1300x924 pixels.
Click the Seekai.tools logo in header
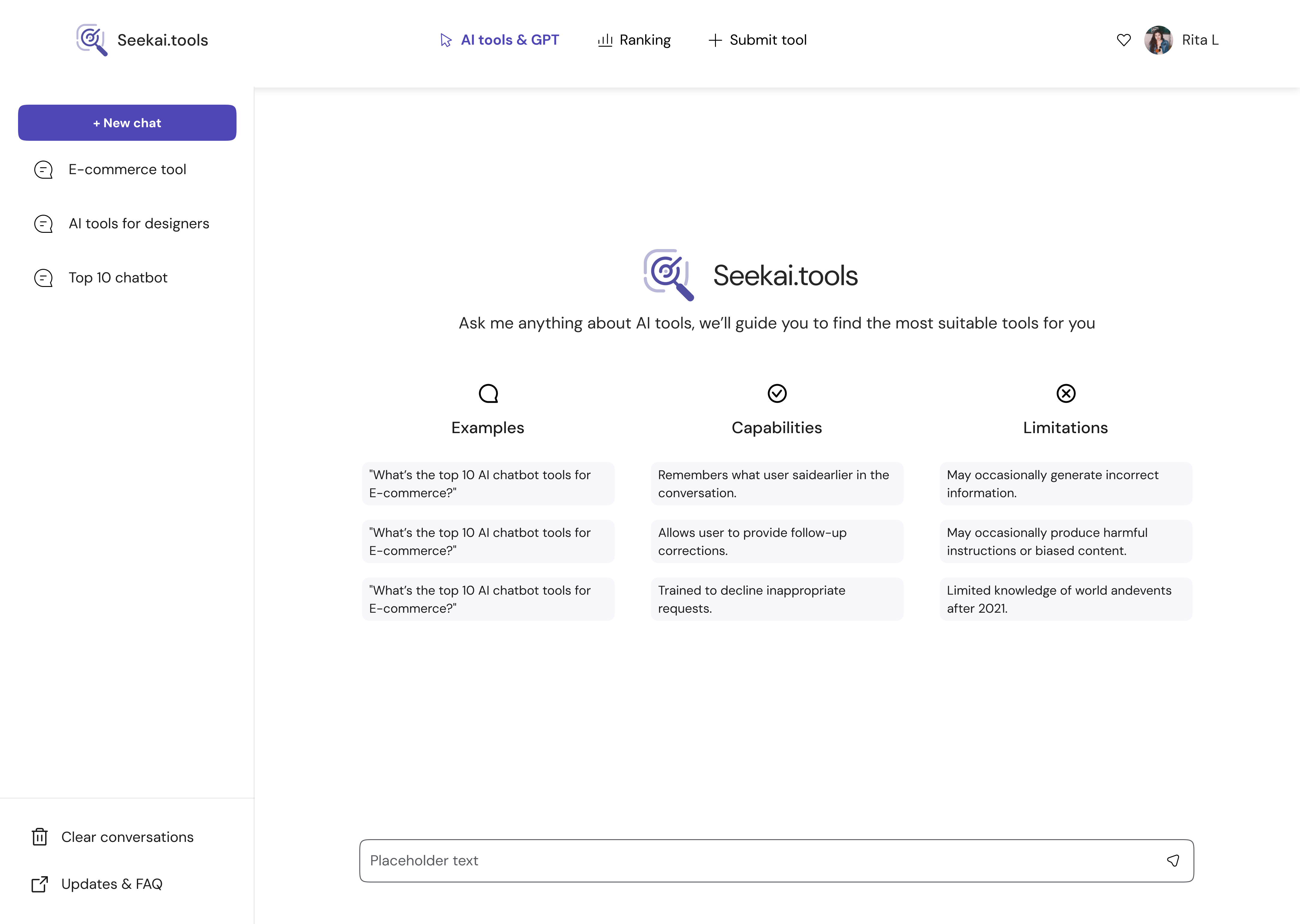142,40
